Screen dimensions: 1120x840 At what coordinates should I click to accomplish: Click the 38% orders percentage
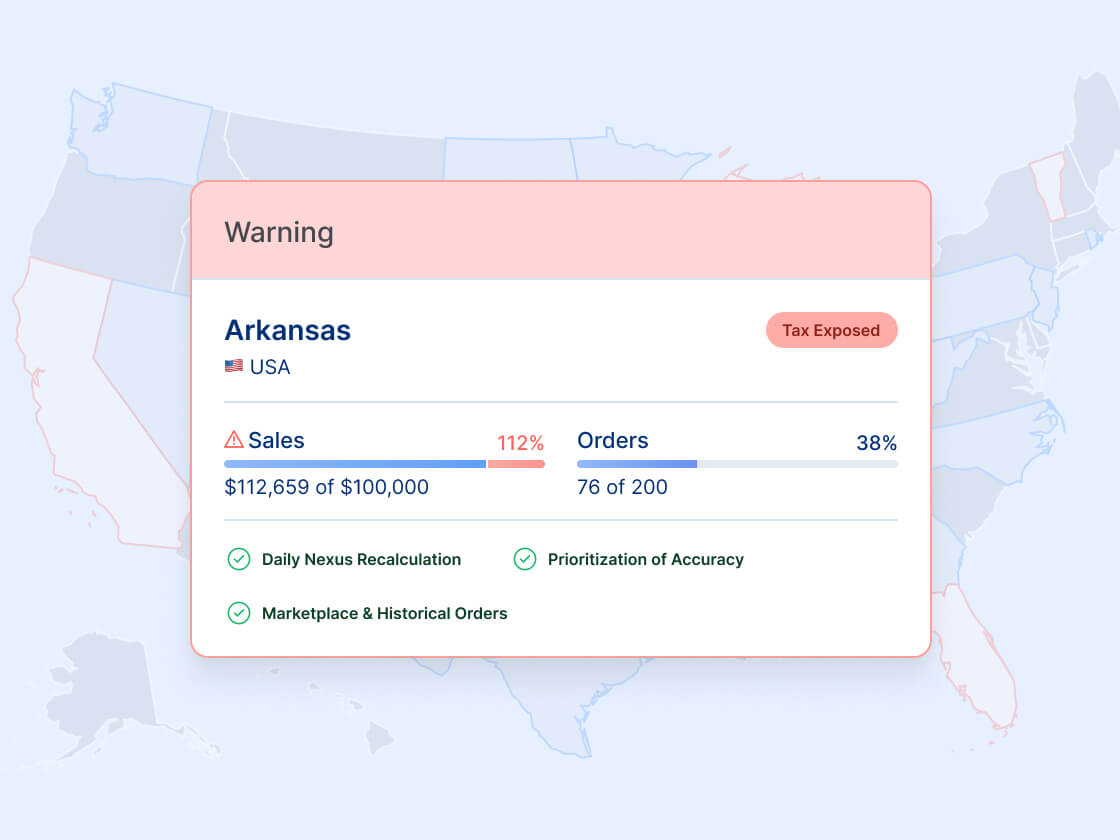coord(876,443)
